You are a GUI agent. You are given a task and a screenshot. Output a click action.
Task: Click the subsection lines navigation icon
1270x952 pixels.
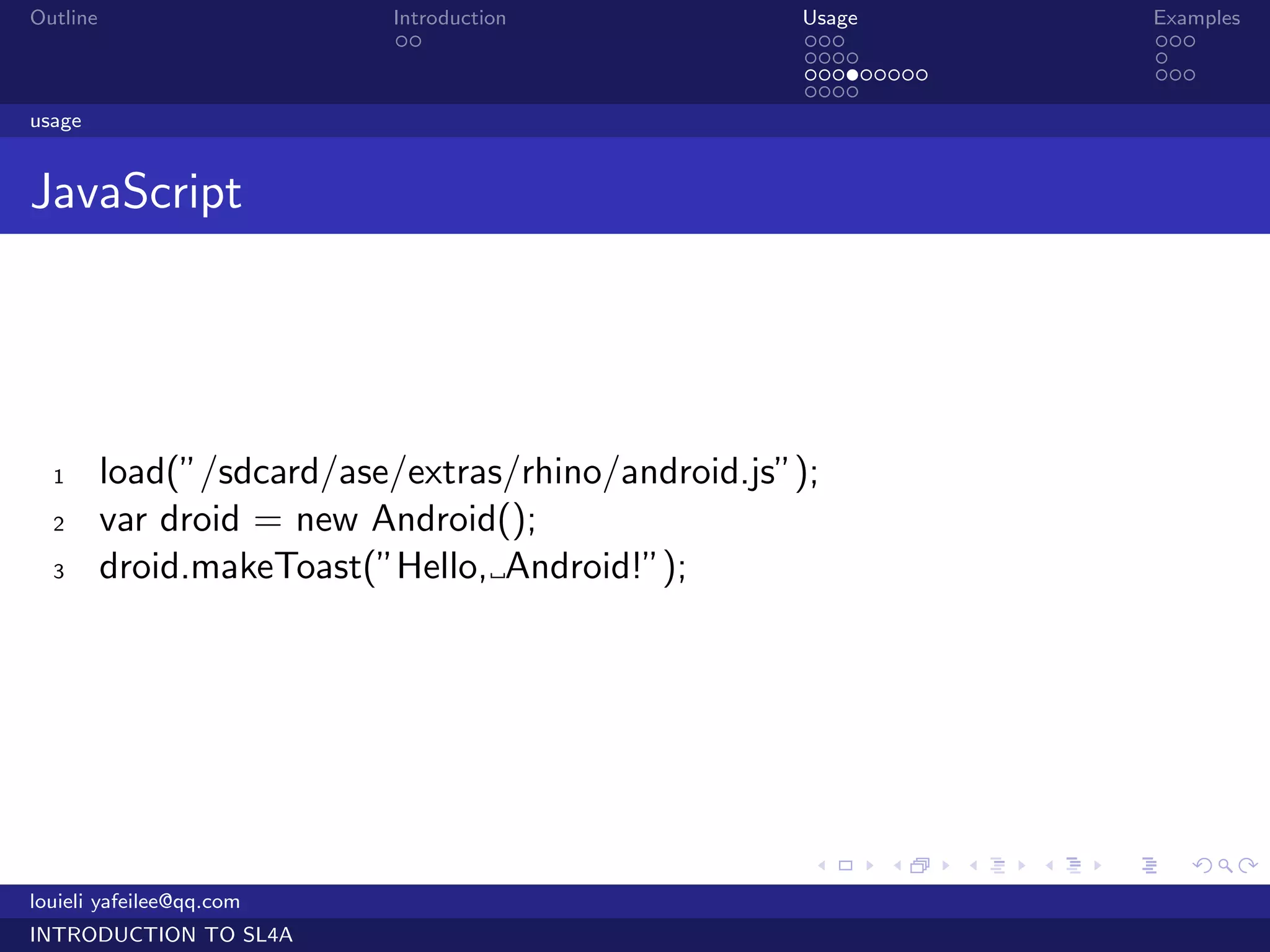tap(998, 865)
